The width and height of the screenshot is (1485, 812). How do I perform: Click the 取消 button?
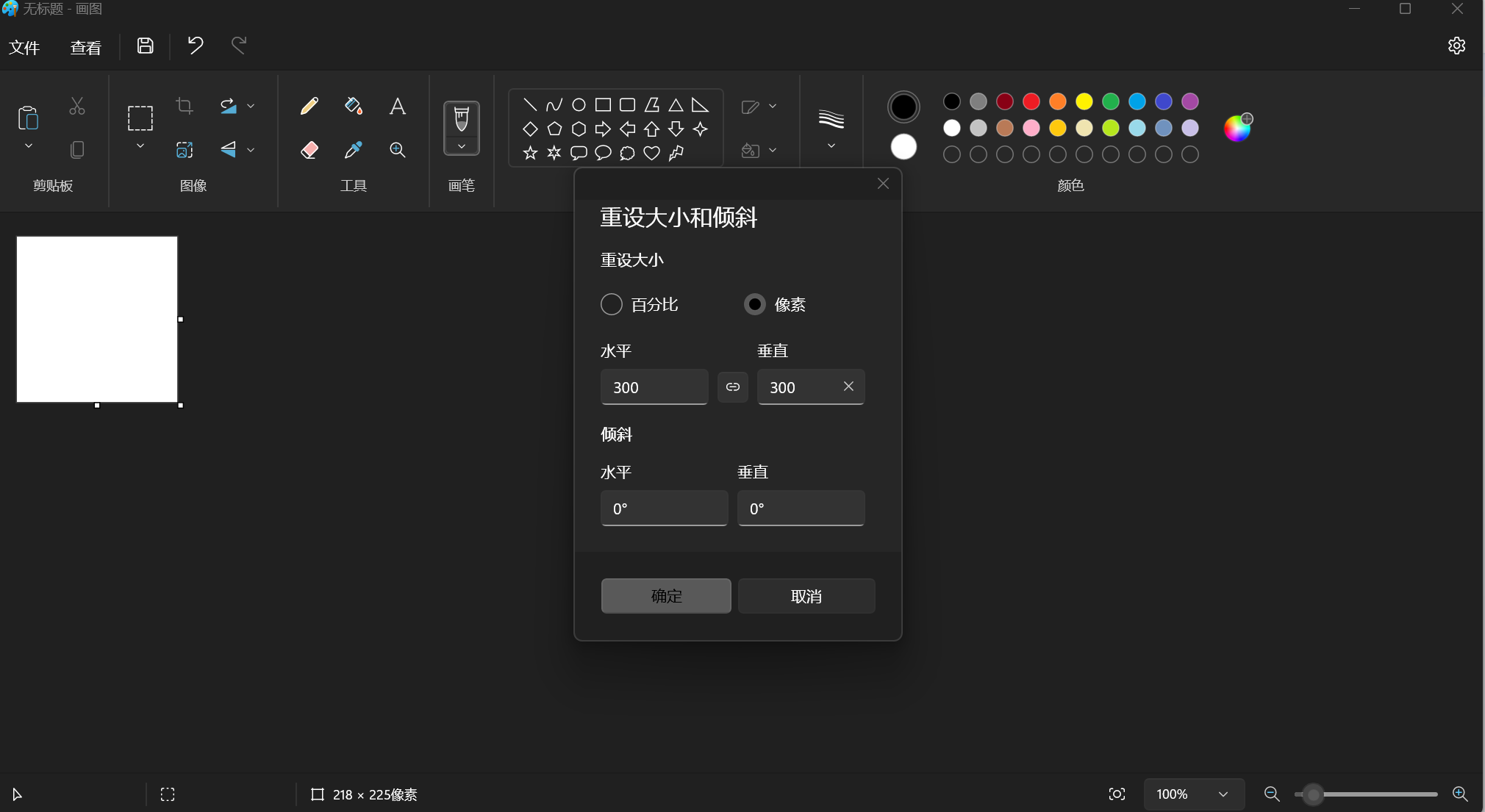click(x=806, y=596)
